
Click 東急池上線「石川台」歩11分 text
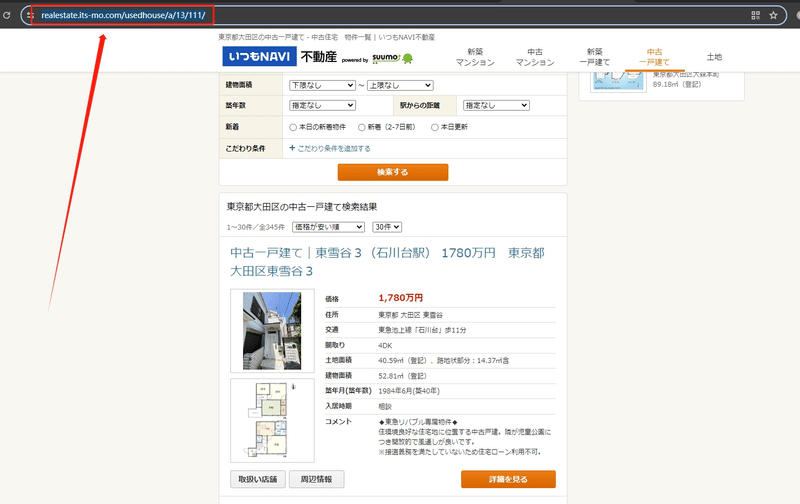coord(422,330)
